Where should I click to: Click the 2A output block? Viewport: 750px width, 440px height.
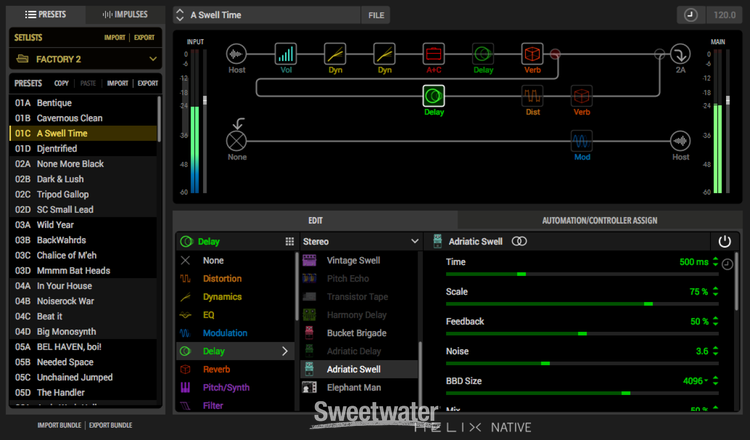tap(680, 54)
